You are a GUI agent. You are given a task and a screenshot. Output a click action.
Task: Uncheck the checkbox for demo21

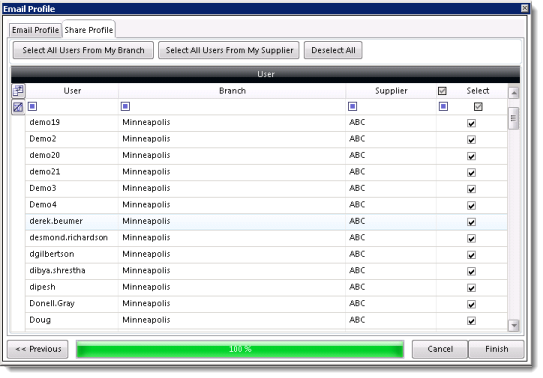pyautogui.click(x=471, y=173)
